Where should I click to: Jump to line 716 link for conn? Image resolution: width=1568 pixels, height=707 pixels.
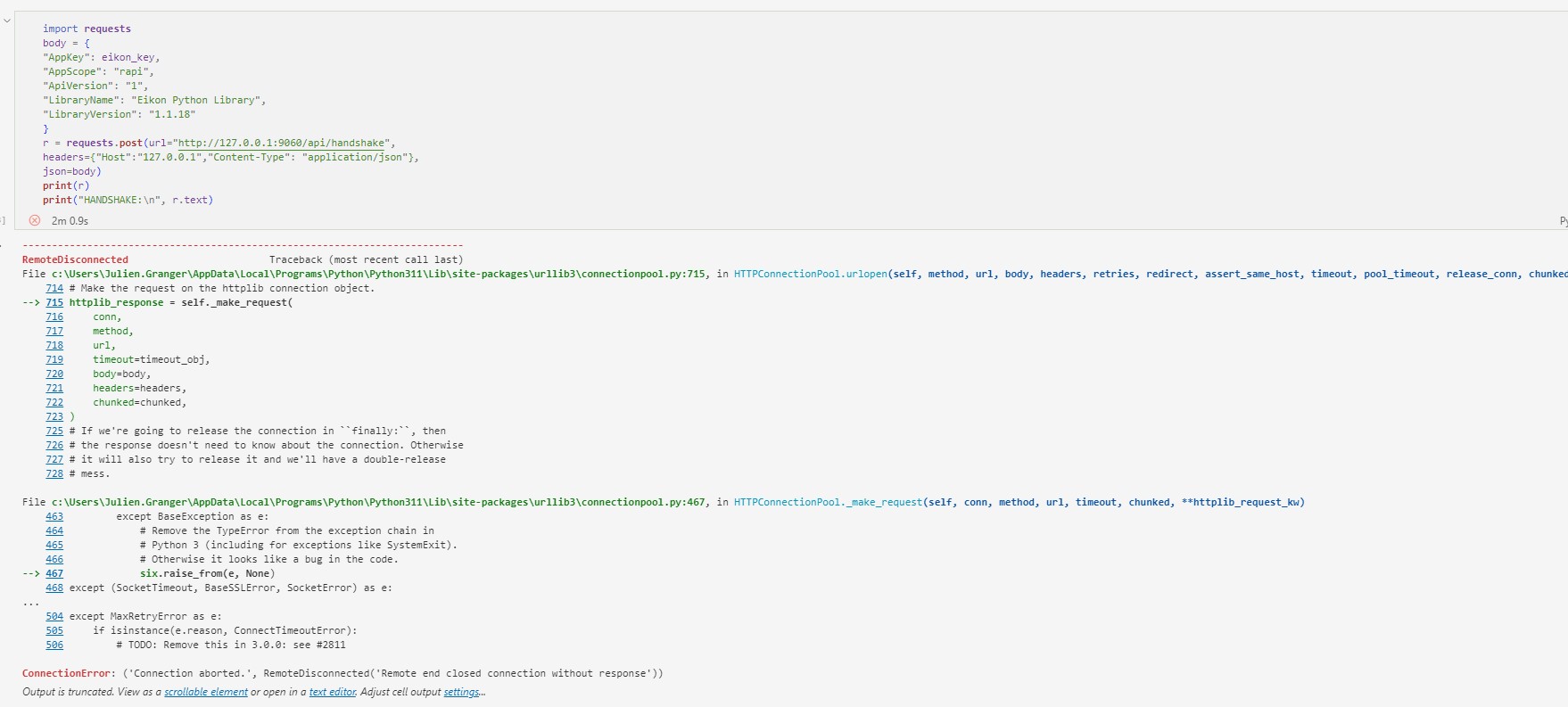point(54,317)
